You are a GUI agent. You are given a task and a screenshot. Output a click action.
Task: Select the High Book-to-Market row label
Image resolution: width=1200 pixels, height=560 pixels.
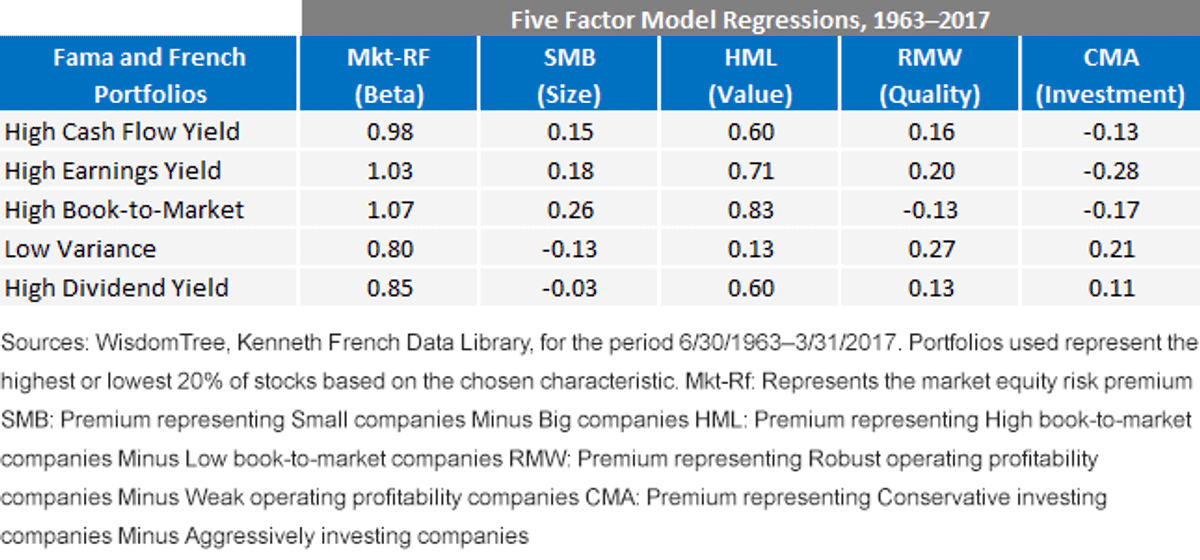(x=124, y=210)
